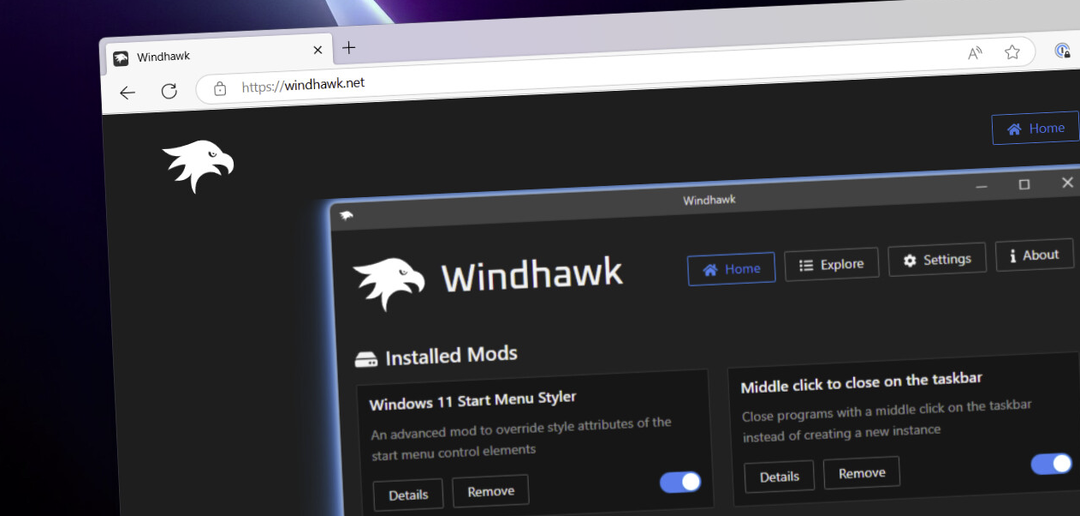The width and height of the screenshot is (1080, 516).
Task: Click the small hawk icon in Windhawk title bar
Action: click(346, 216)
